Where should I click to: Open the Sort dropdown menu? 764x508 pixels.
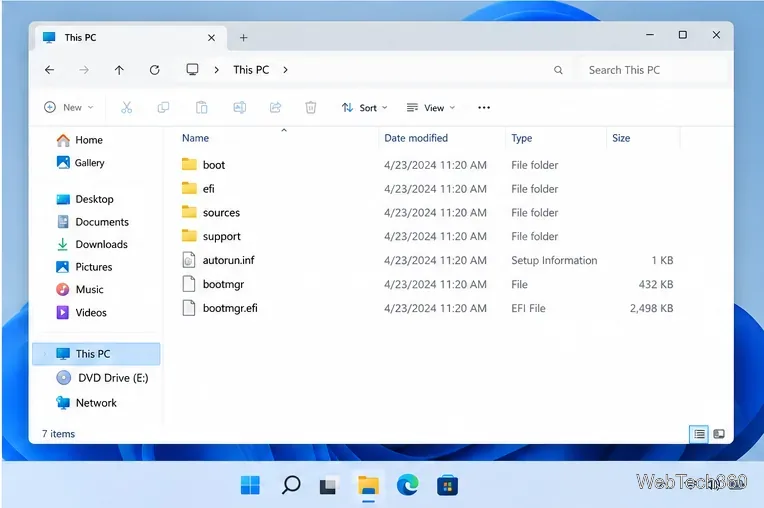[364, 108]
